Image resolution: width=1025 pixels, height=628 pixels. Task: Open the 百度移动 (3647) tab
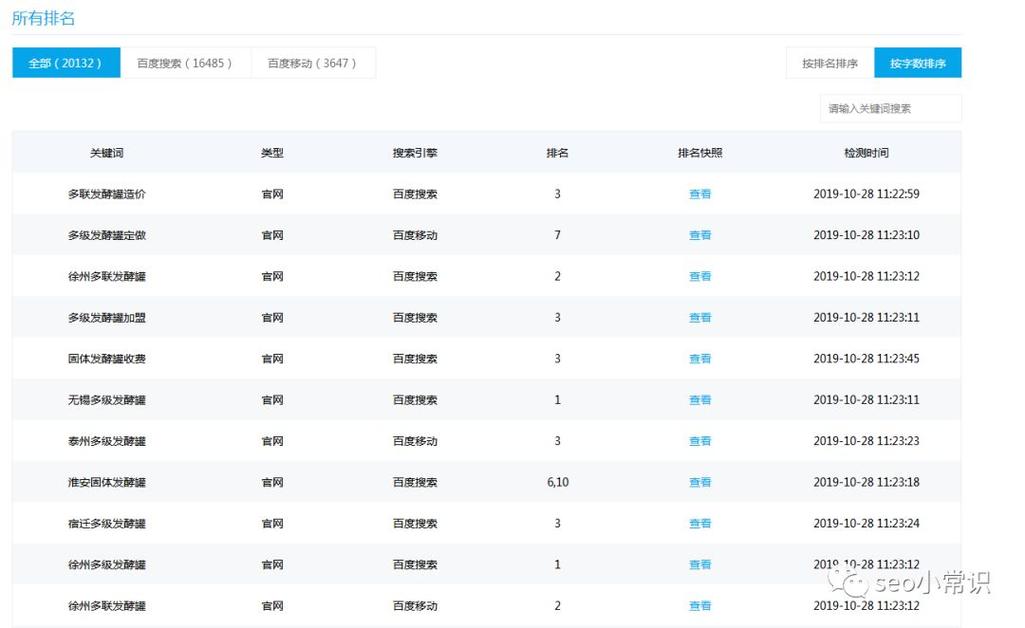[312, 63]
